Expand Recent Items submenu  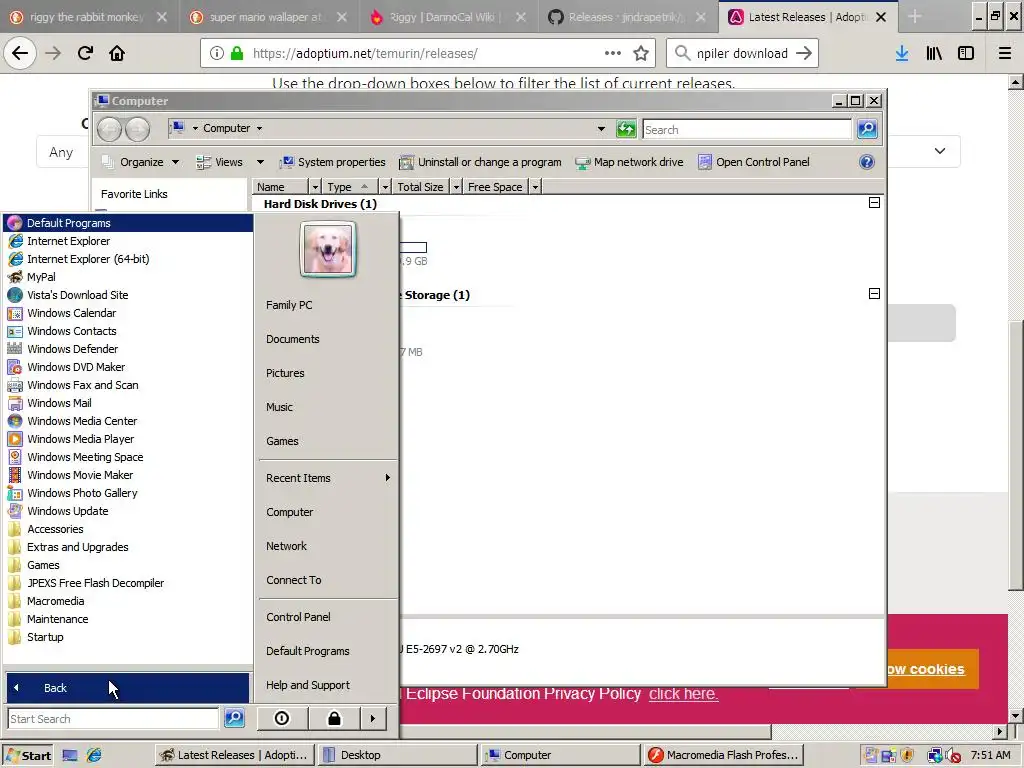(328, 478)
